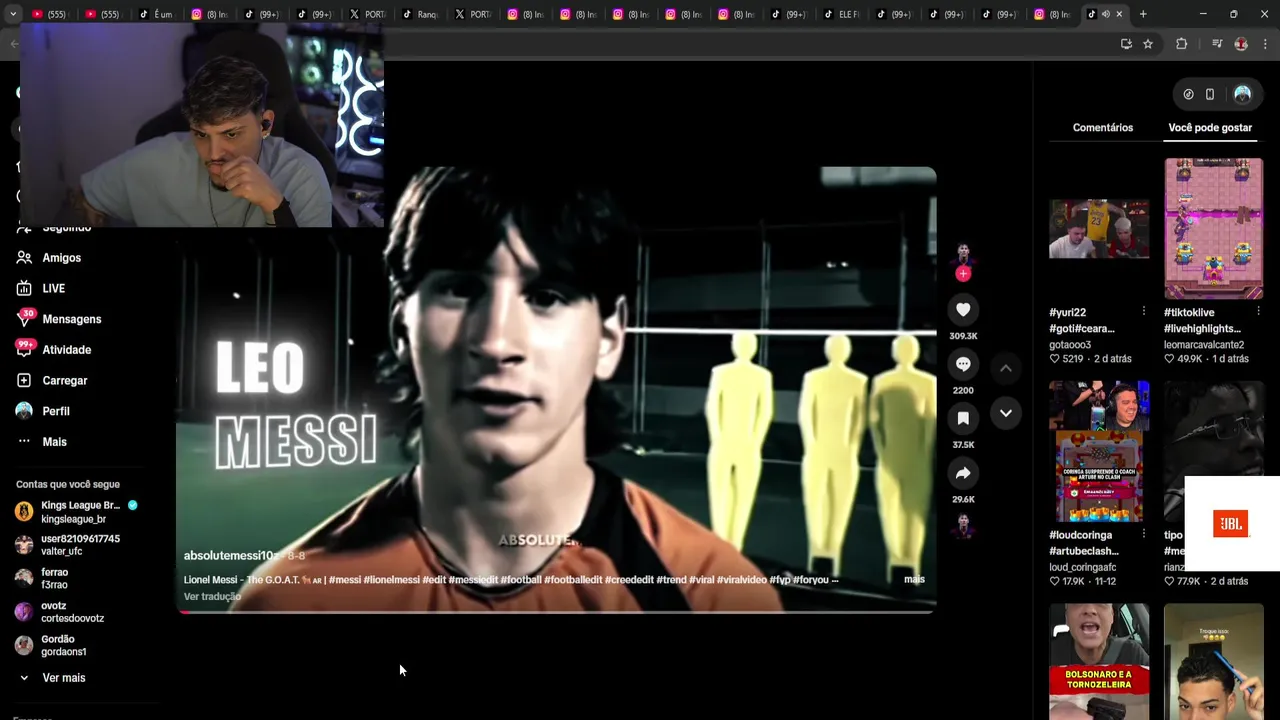Open the LIVE section in the sidebar

(53, 289)
